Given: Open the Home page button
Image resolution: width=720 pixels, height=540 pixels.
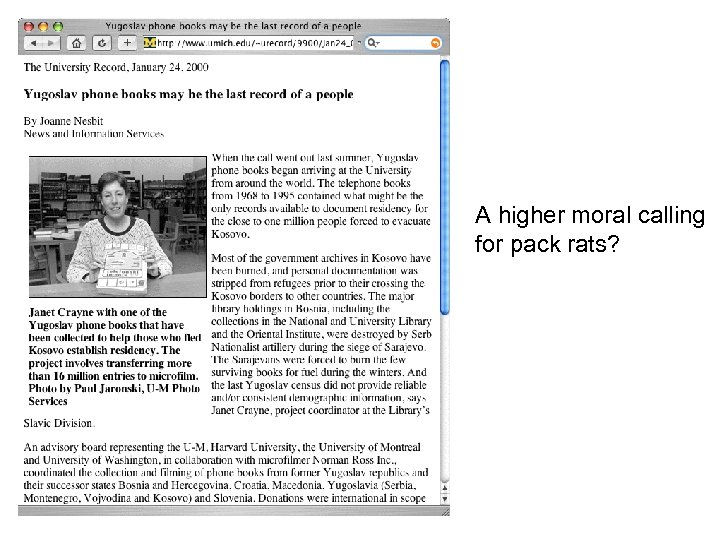Looking at the screenshot, I should (77, 43).
